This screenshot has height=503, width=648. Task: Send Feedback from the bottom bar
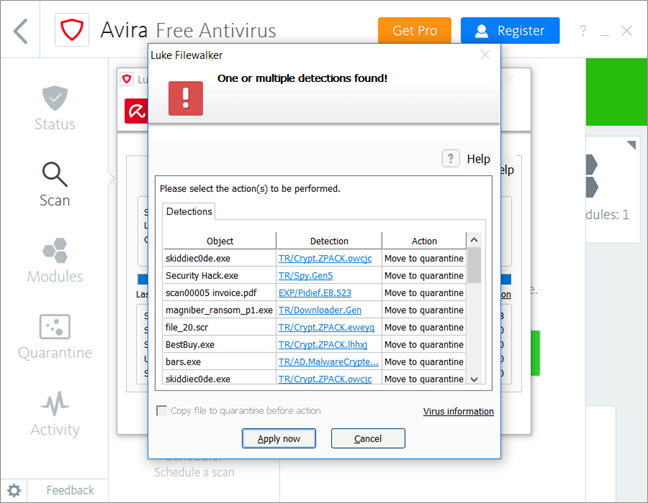click(x=70, y=490)
